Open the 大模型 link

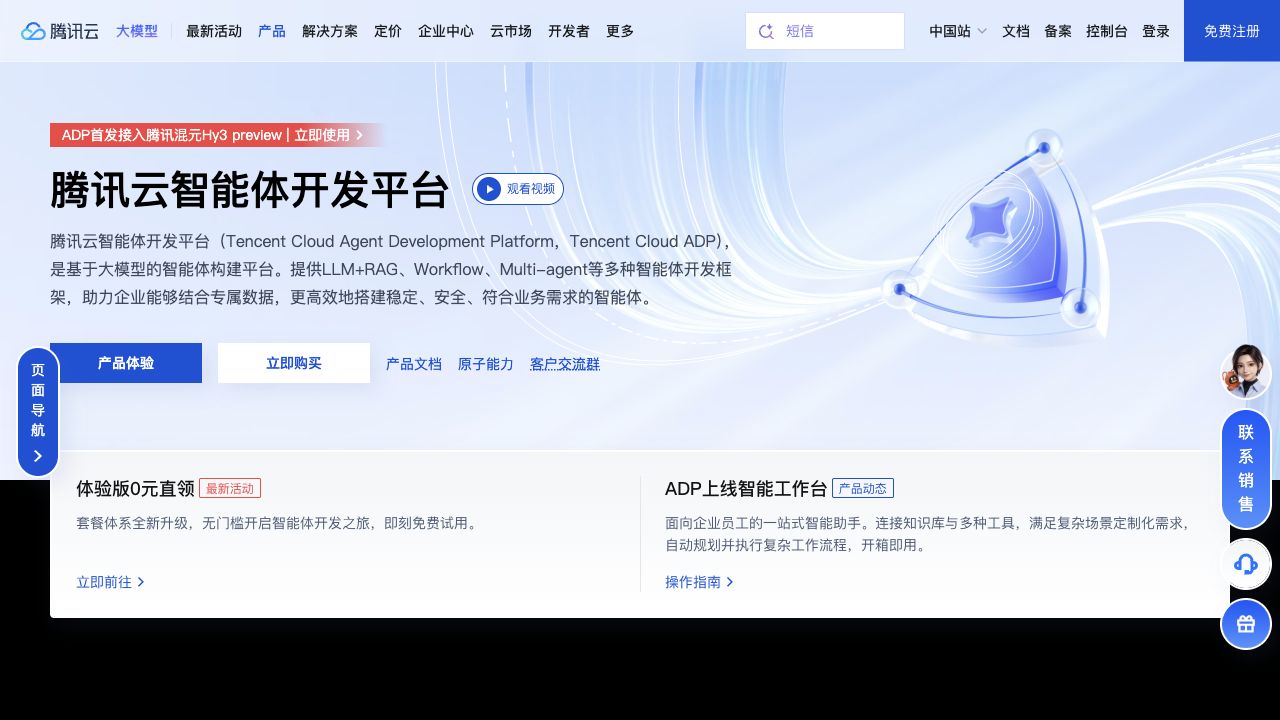tap(137, 31)
